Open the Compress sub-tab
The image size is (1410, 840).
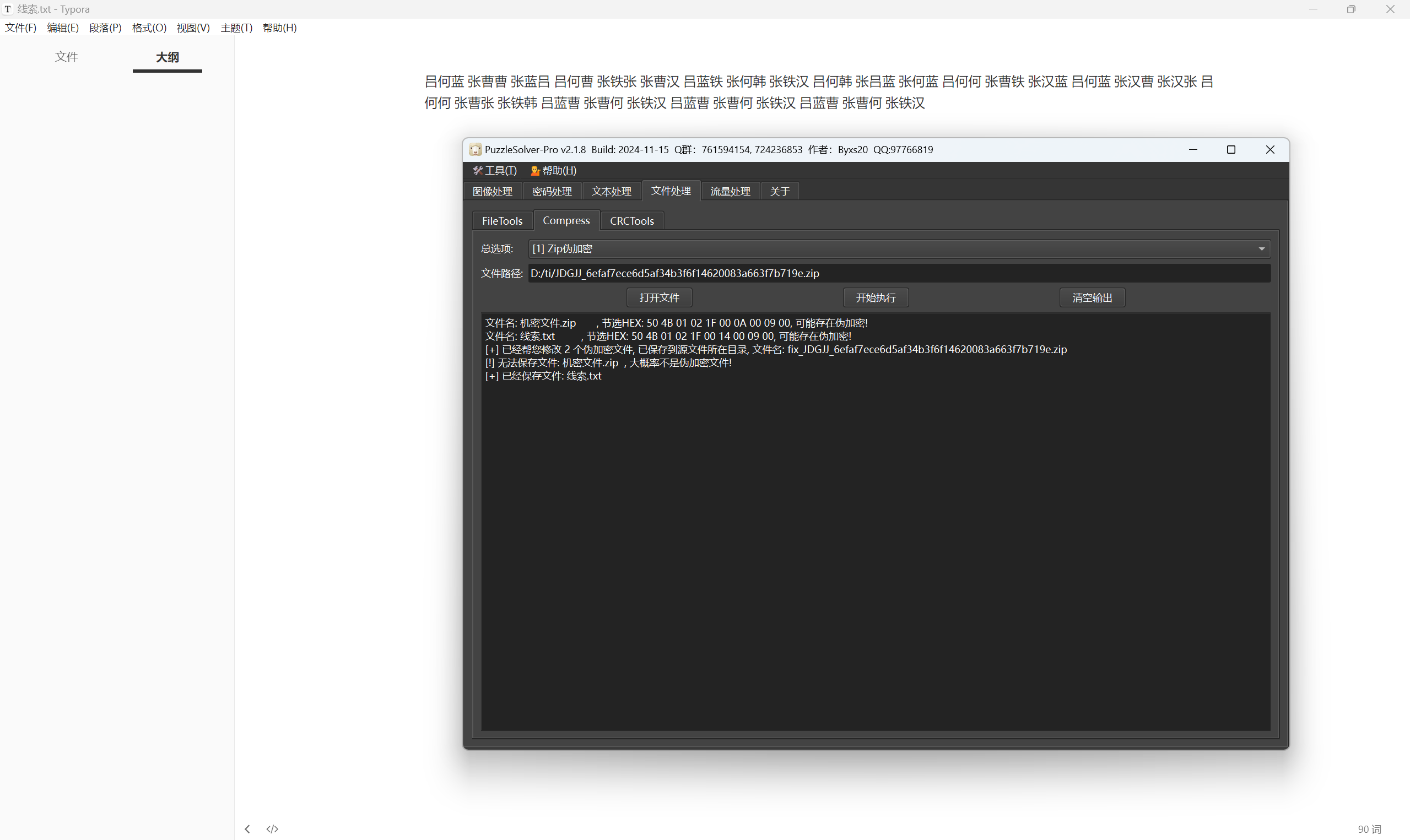(566, 220)
